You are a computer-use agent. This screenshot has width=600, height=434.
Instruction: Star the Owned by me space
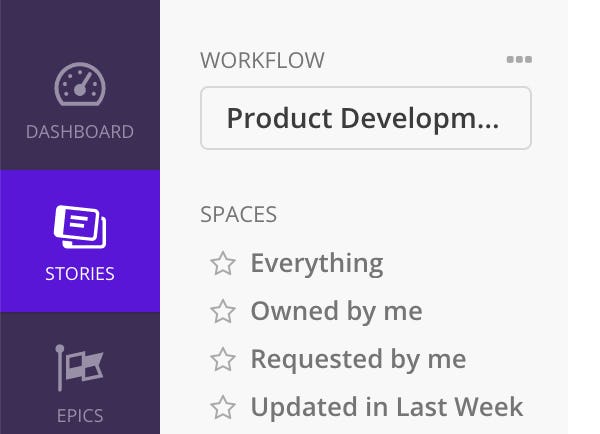click(223, 311)
